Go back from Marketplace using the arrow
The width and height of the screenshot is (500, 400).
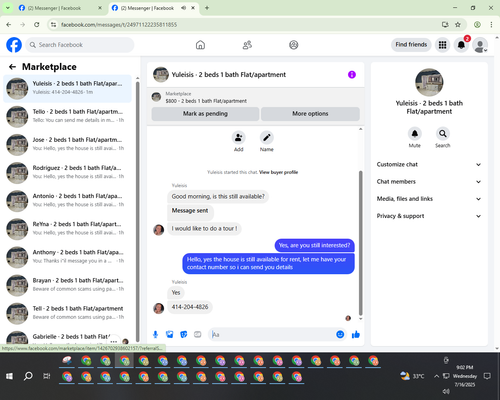click(12, 67)
